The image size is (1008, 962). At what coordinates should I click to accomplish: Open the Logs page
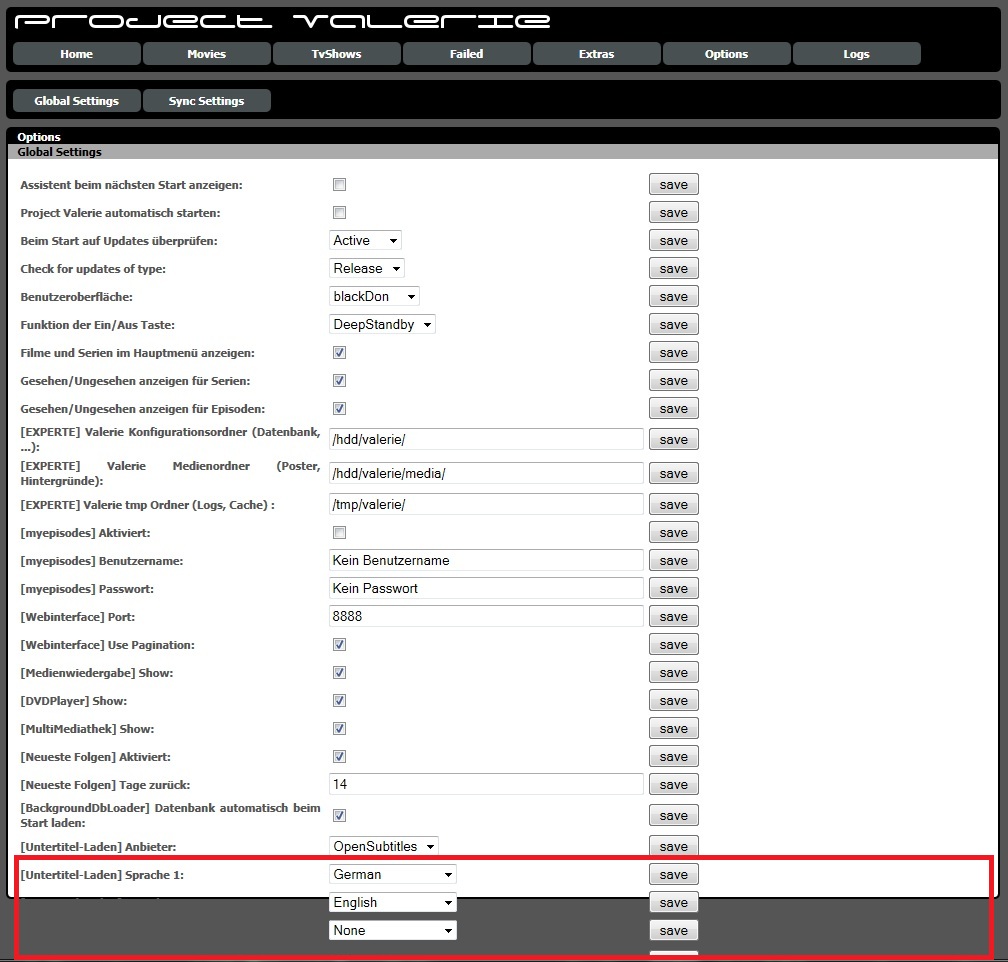tap(856, 54)
